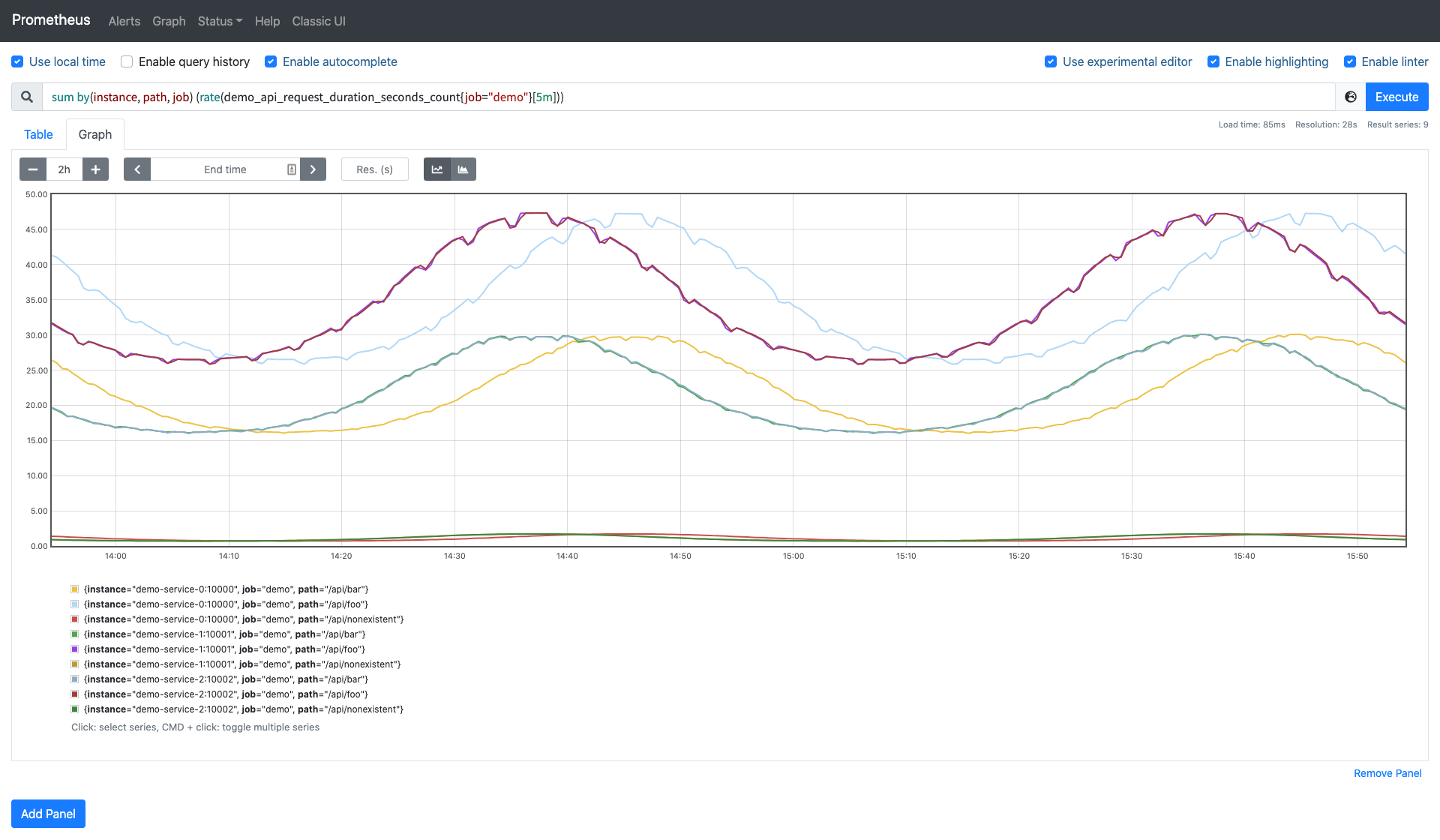This screenshot has height=840, width=1440.
Task: Click the Execute button
Action: pos(1396,97)
